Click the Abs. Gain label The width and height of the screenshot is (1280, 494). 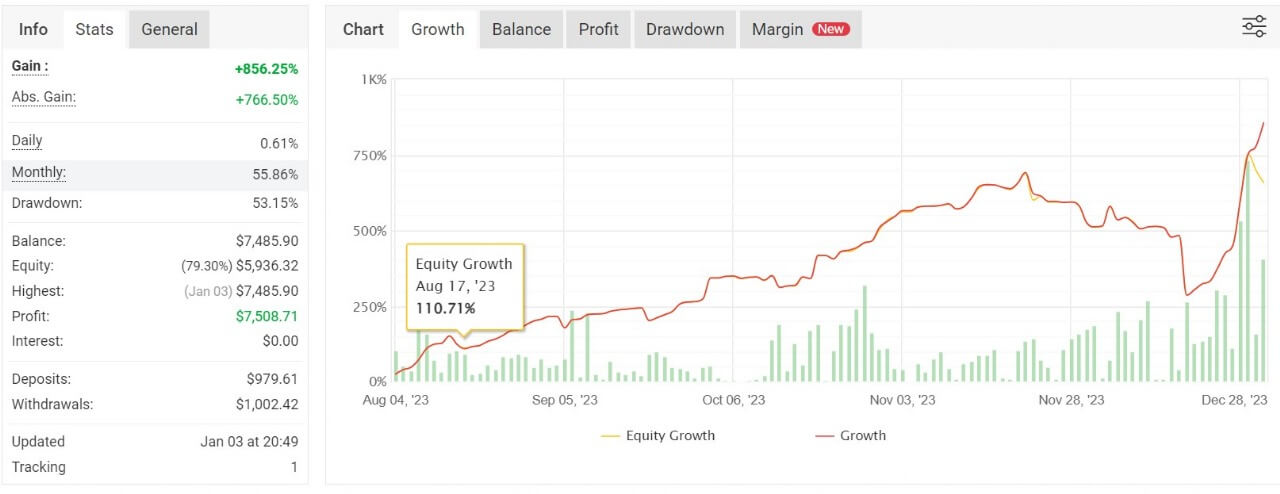coord(44,97)
